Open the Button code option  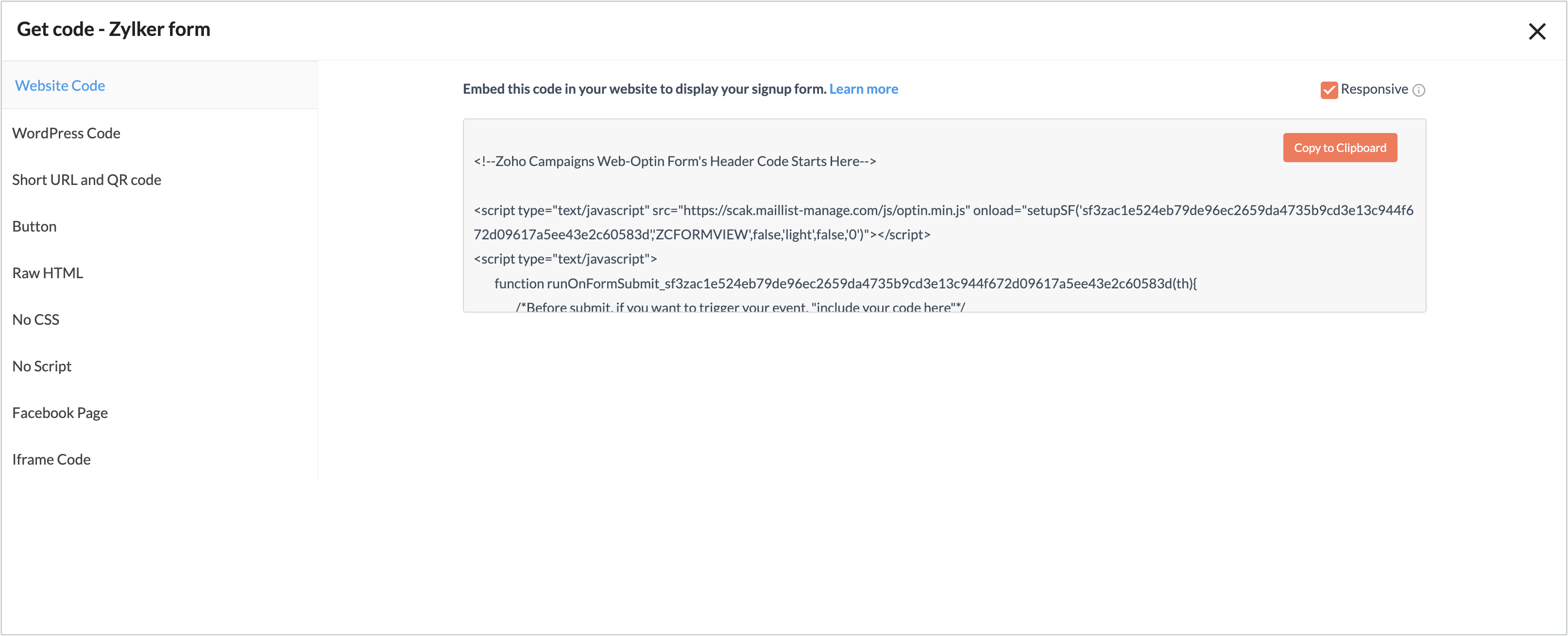click(x=34, y=226)
